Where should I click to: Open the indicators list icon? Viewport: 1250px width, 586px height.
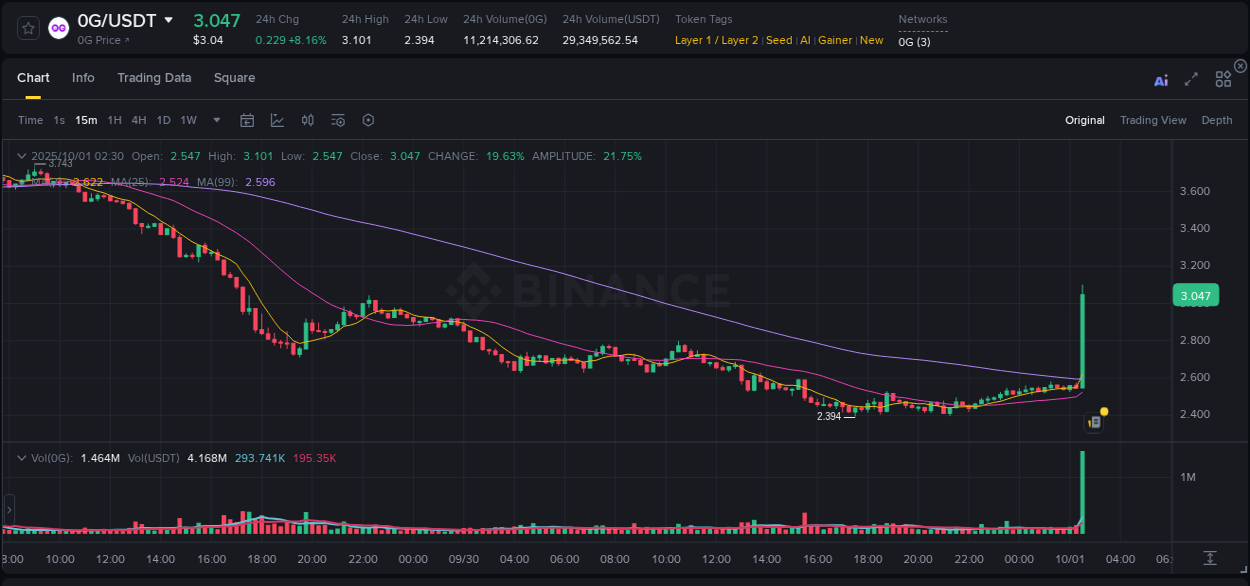[x=337, y=120]
